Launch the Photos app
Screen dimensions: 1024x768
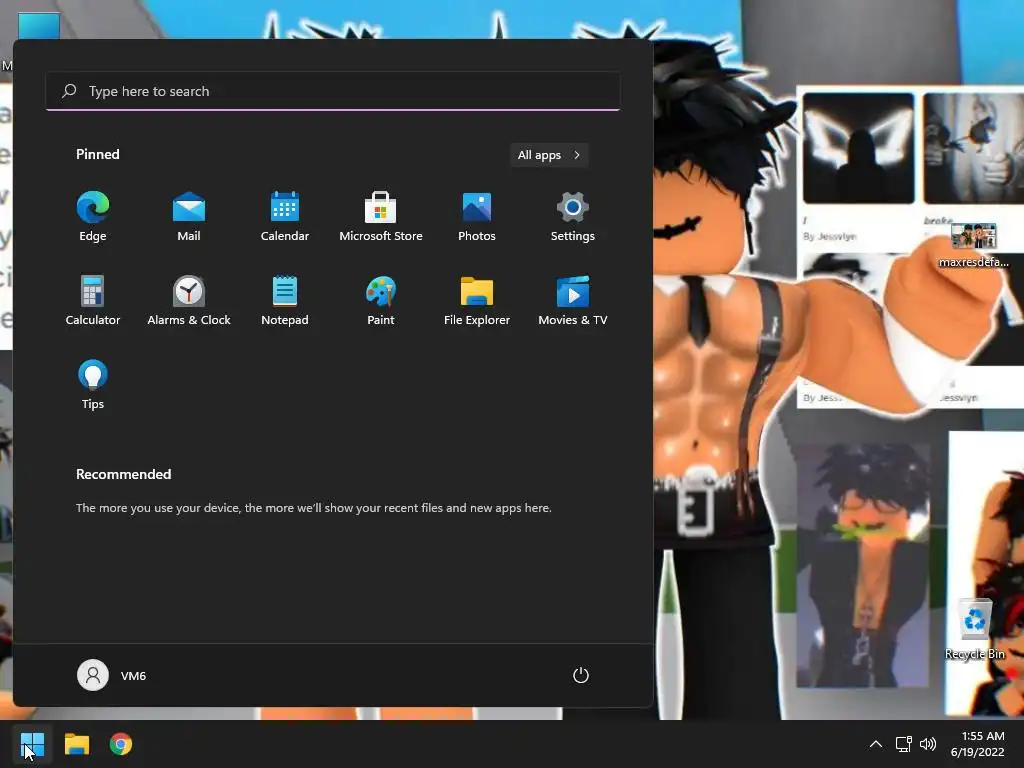click(x=477, y=217)
